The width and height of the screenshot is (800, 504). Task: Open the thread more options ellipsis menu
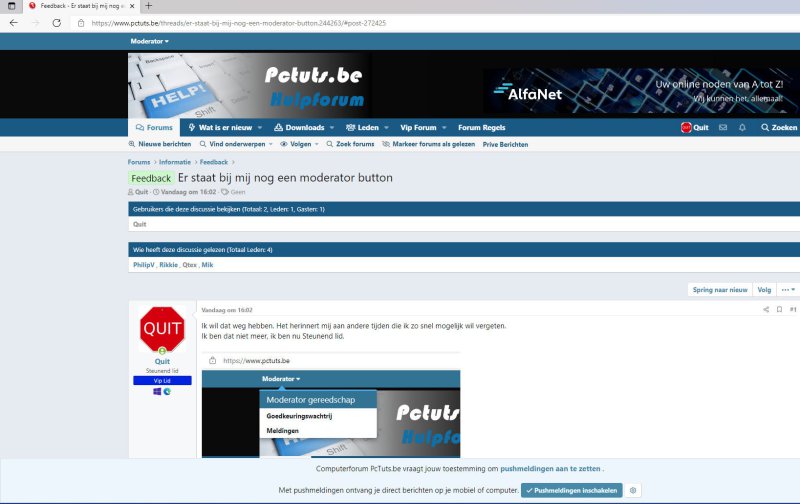coord(788,290)
